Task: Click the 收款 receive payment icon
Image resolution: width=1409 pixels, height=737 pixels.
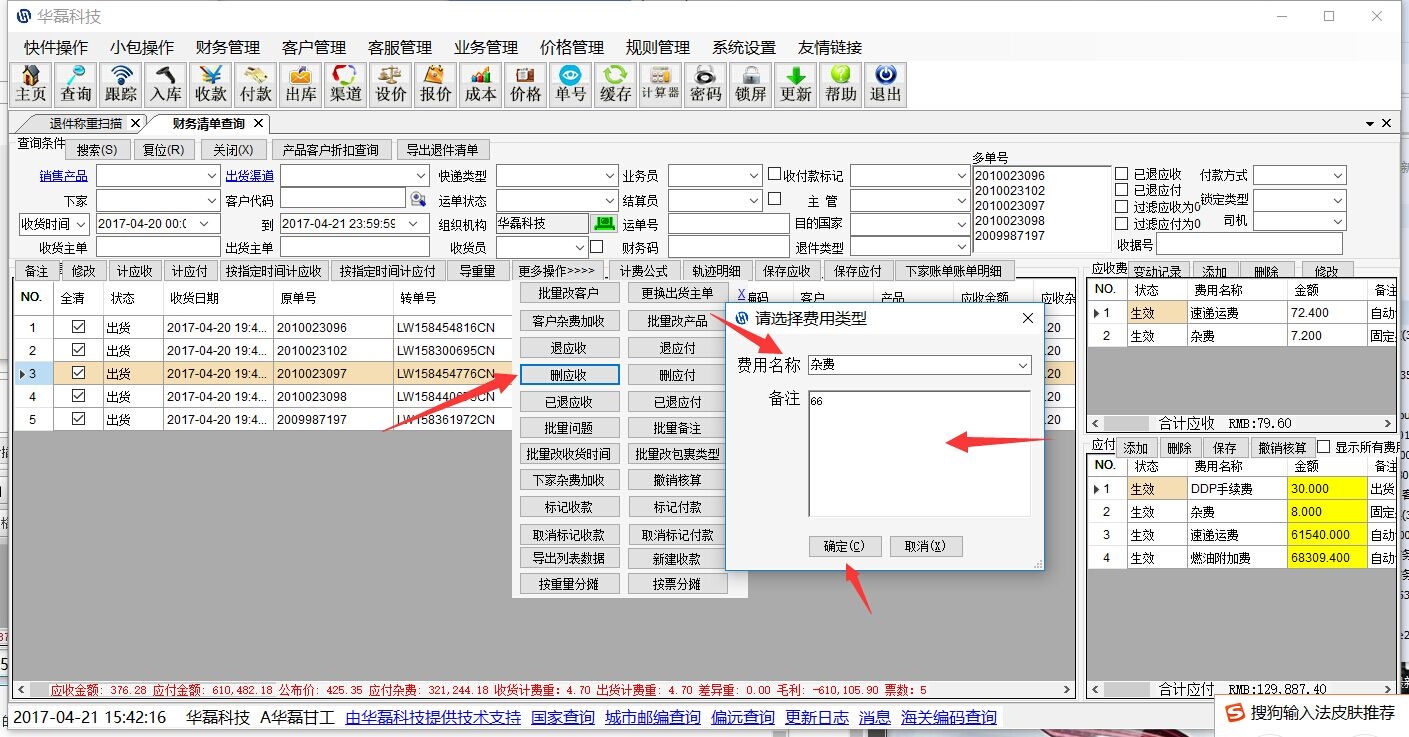Action: (x=211, y=84)
